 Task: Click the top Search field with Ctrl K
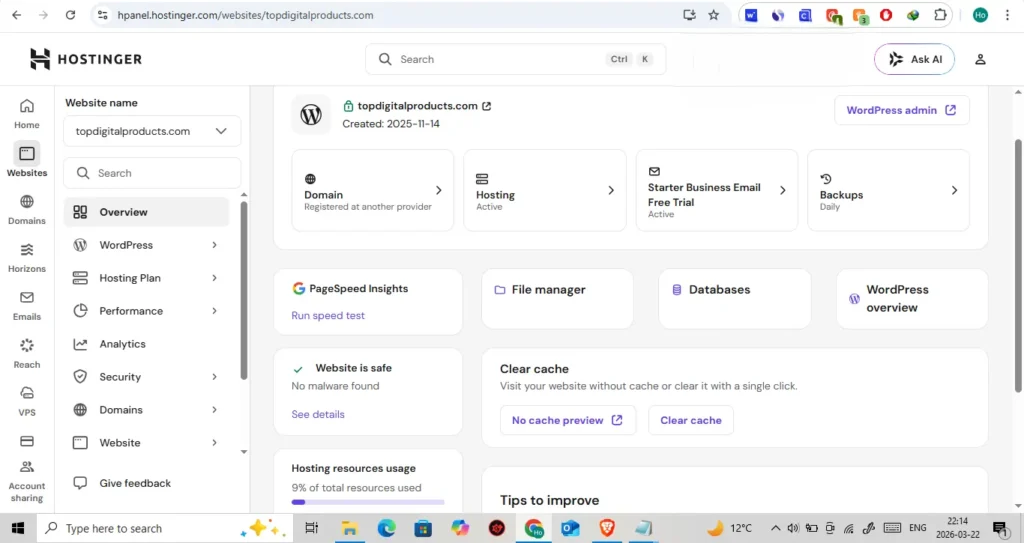tap(515, 59)
